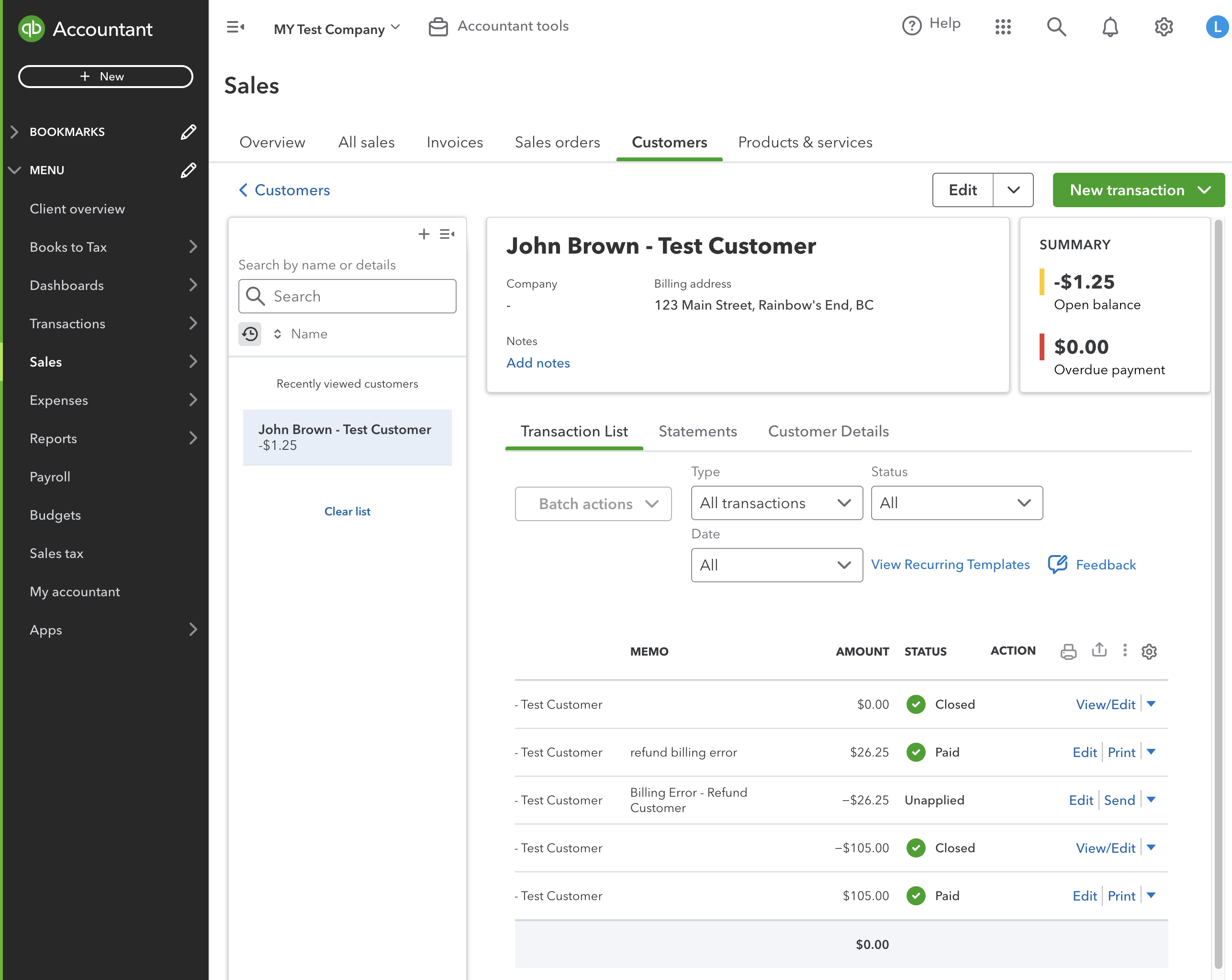The height and width of the screenshot is (980, 1232).
Task: Open action arrow for Unapplied row
Action: click(x=1152, y=800)
